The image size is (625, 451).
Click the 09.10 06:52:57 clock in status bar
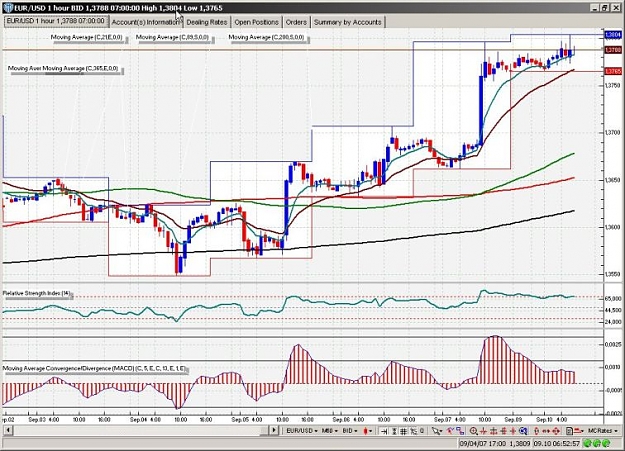pyautogui.click(x=557, y=443)
